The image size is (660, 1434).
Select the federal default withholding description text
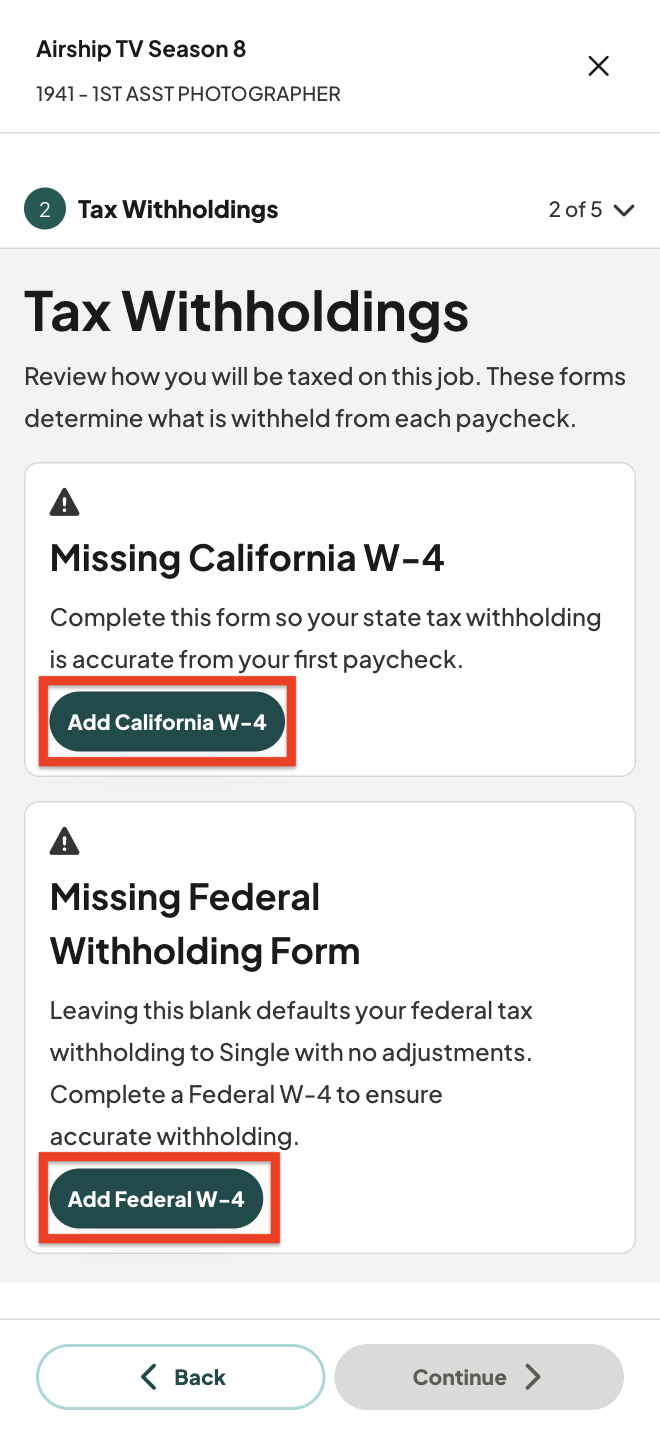click(x=291, y=1073)
